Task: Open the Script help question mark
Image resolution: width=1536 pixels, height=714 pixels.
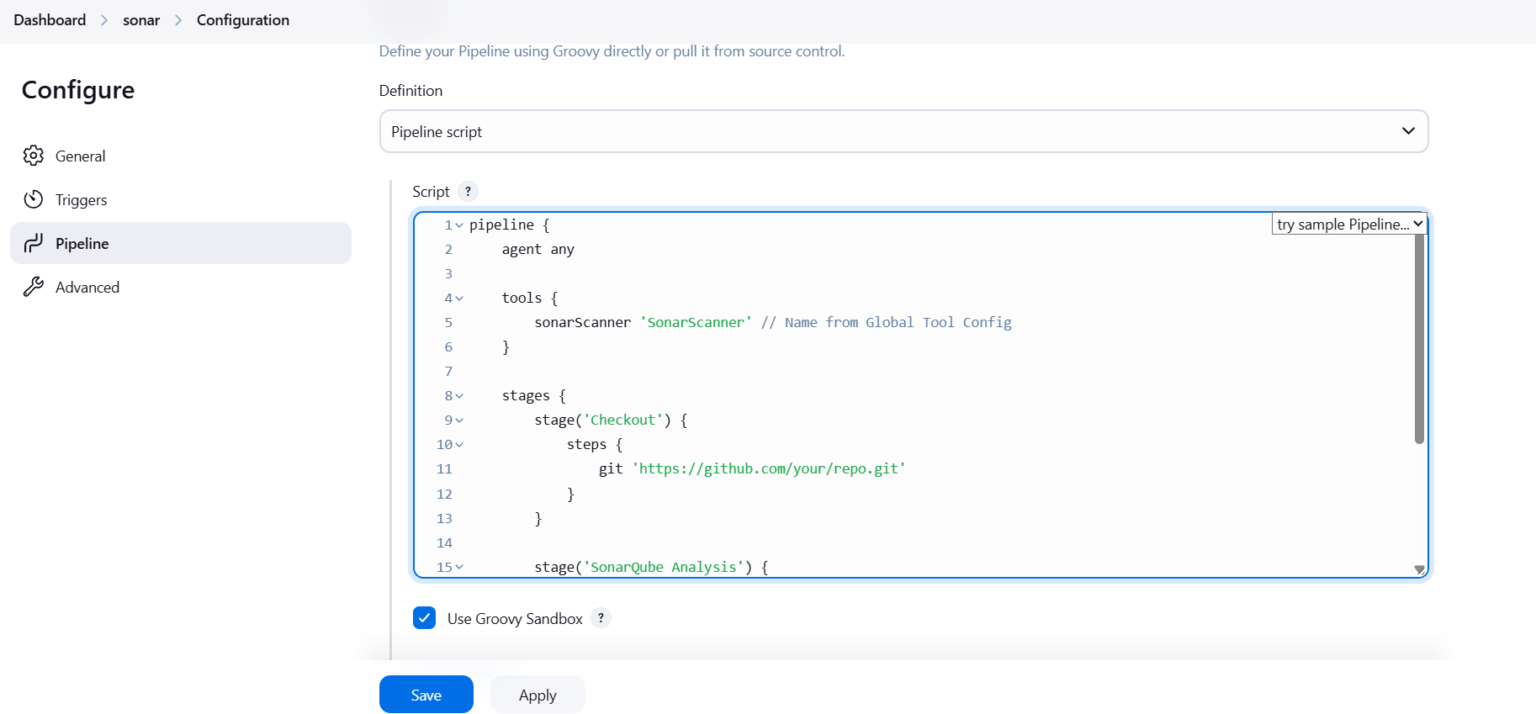Action: click(x=467, y=191)
